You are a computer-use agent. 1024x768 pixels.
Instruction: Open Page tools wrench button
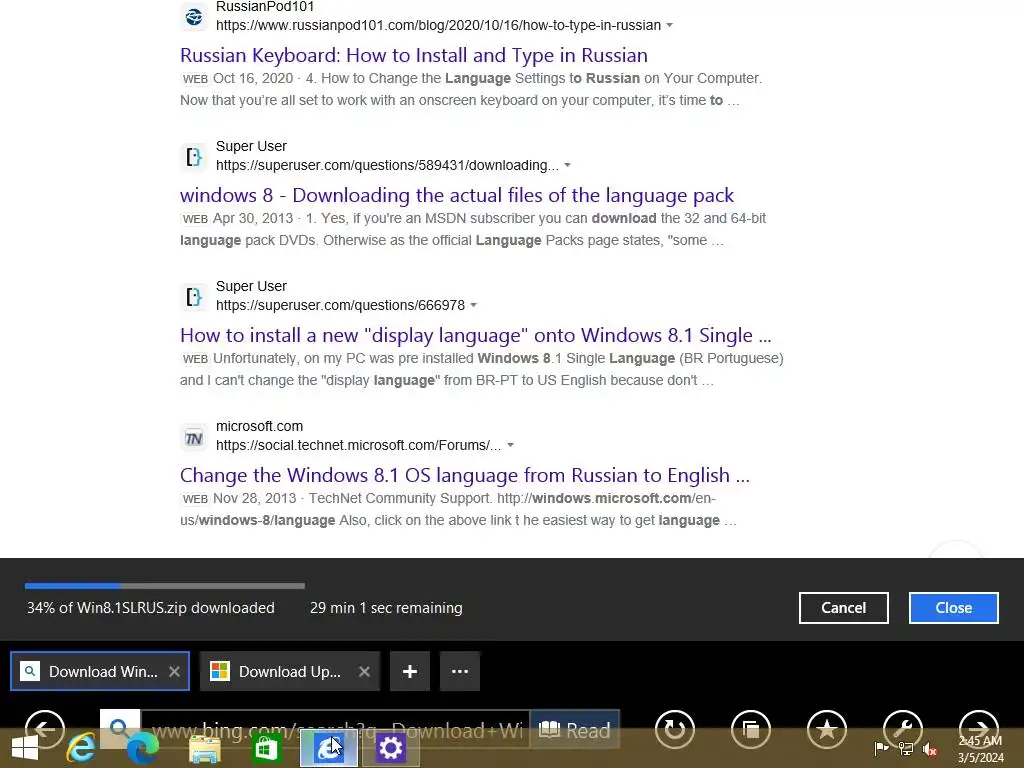903,729
